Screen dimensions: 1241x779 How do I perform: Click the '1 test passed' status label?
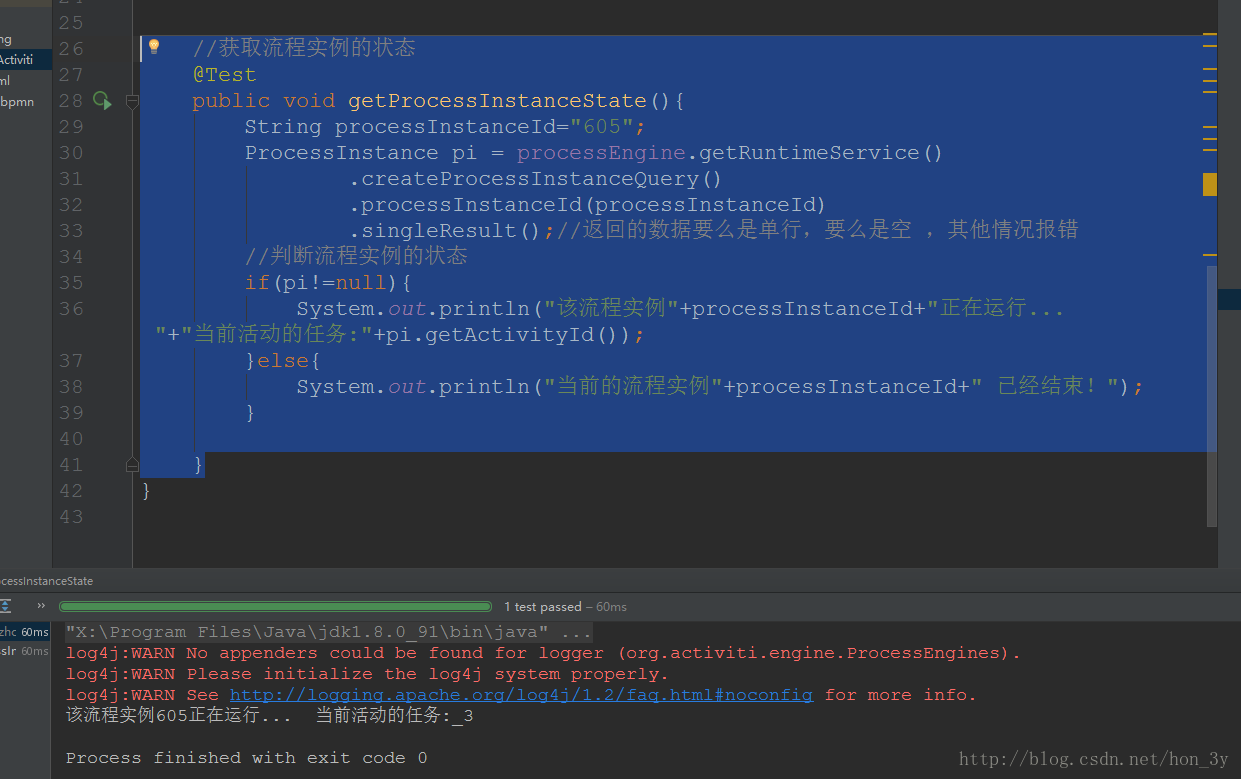542,607
